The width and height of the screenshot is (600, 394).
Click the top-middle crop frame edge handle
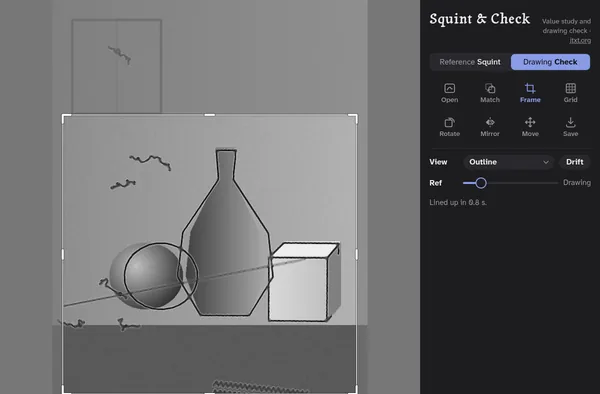tap(210, 114)
